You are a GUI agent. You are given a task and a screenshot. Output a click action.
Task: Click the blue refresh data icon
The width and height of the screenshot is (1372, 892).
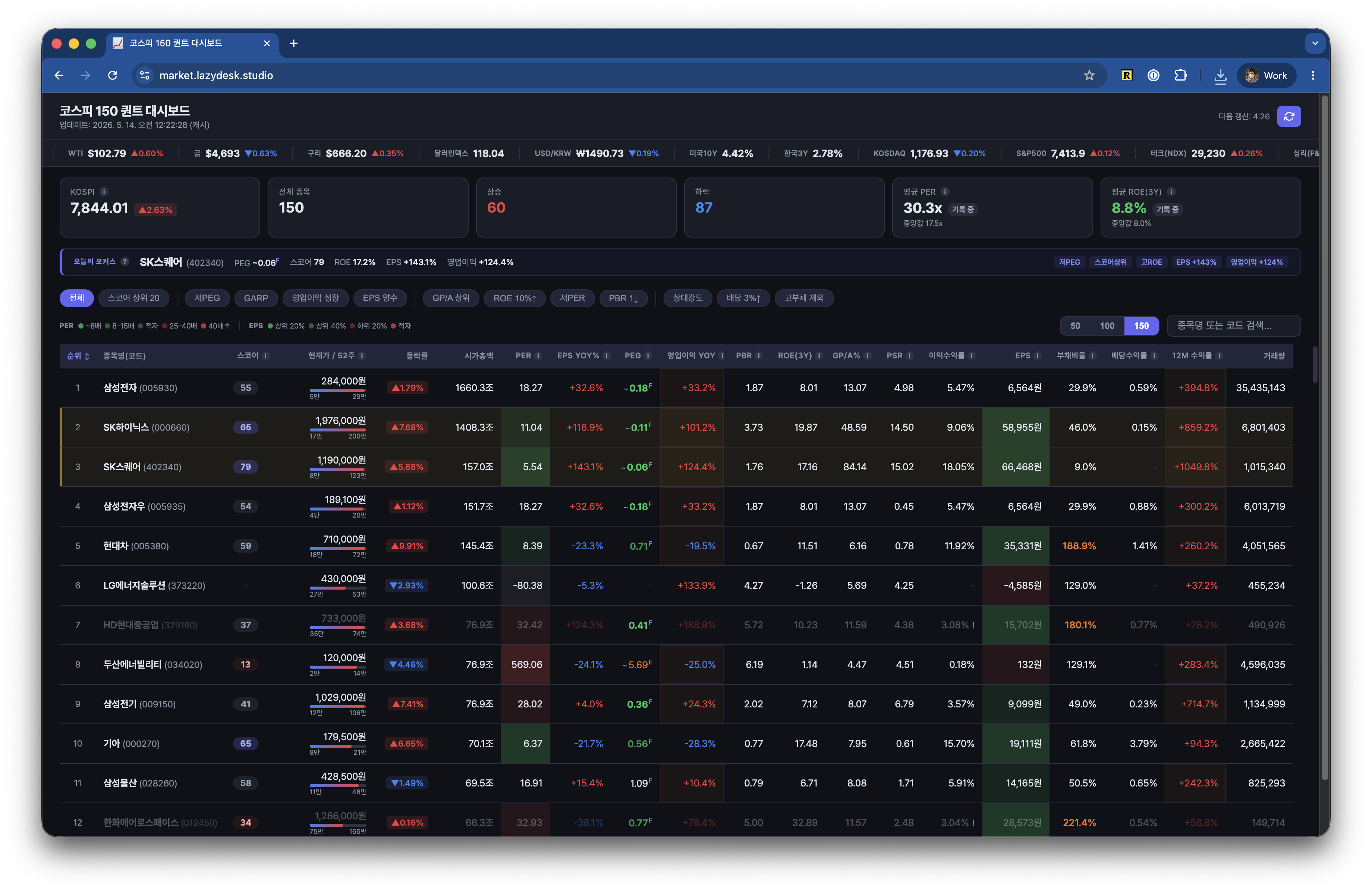[1288, 116]
